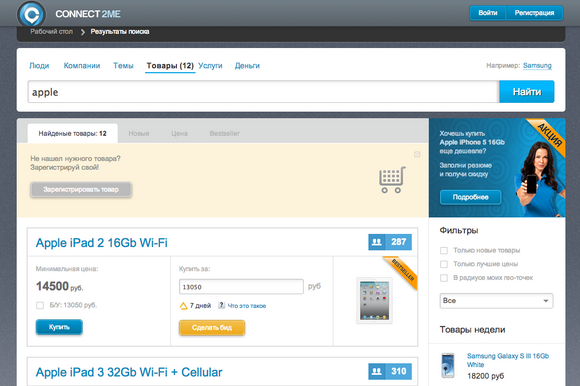Click the followers icon showing 287

(377, 242)
